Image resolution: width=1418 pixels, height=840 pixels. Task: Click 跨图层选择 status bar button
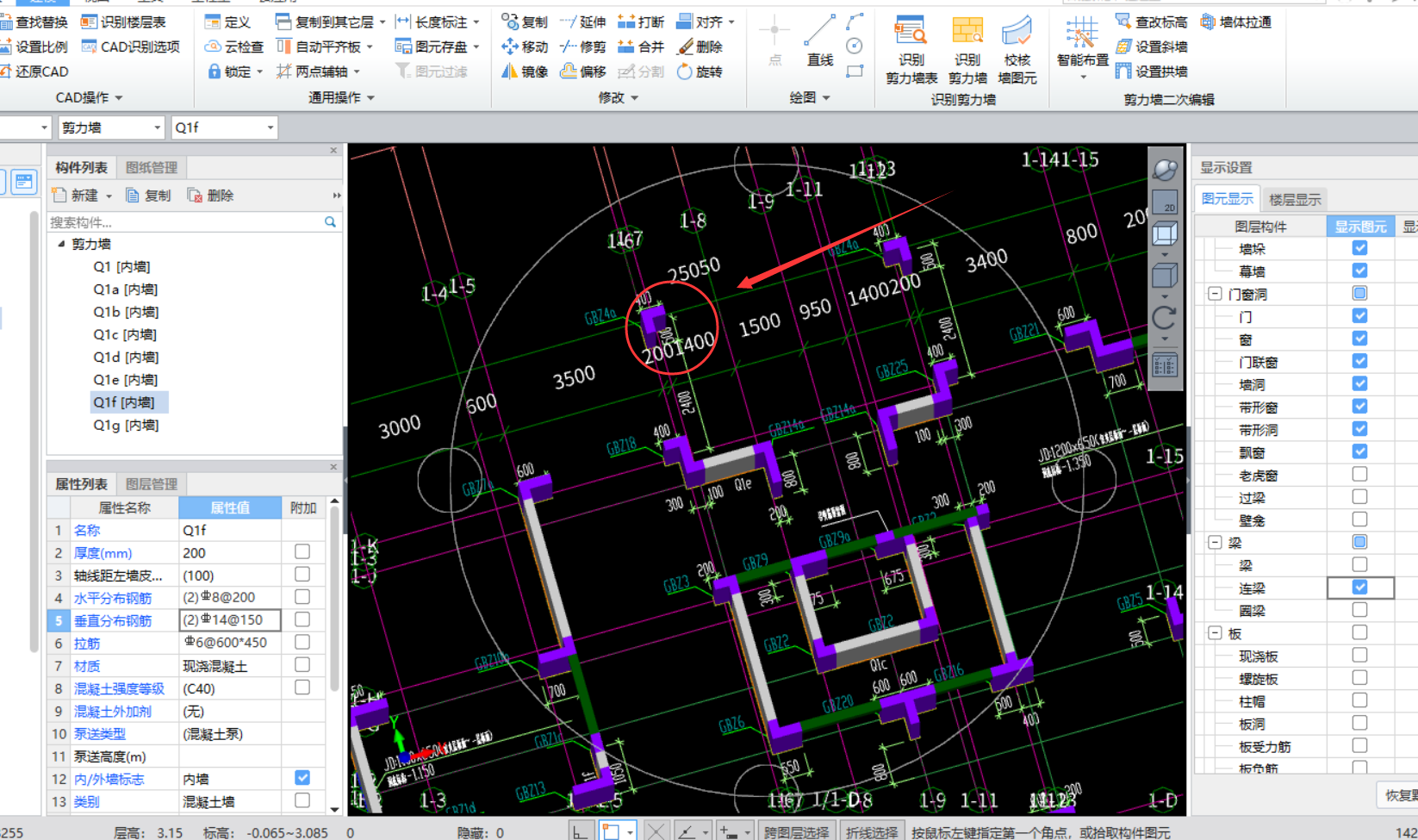[796, 832]
